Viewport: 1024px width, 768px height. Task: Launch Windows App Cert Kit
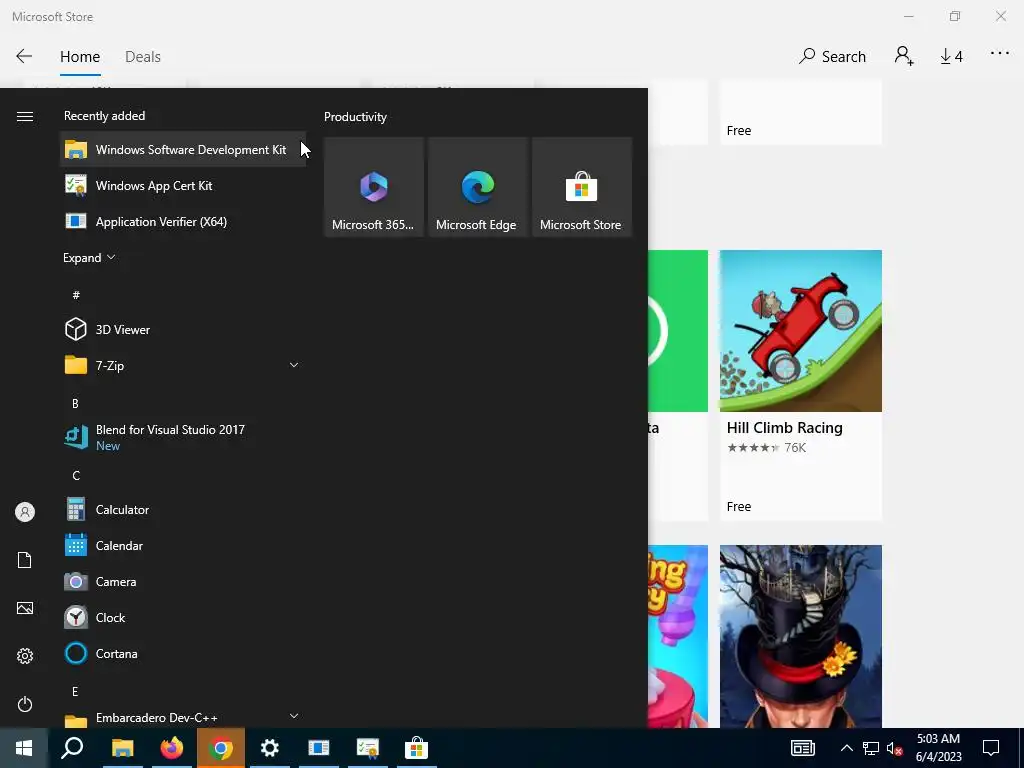(x=183, y=185)
